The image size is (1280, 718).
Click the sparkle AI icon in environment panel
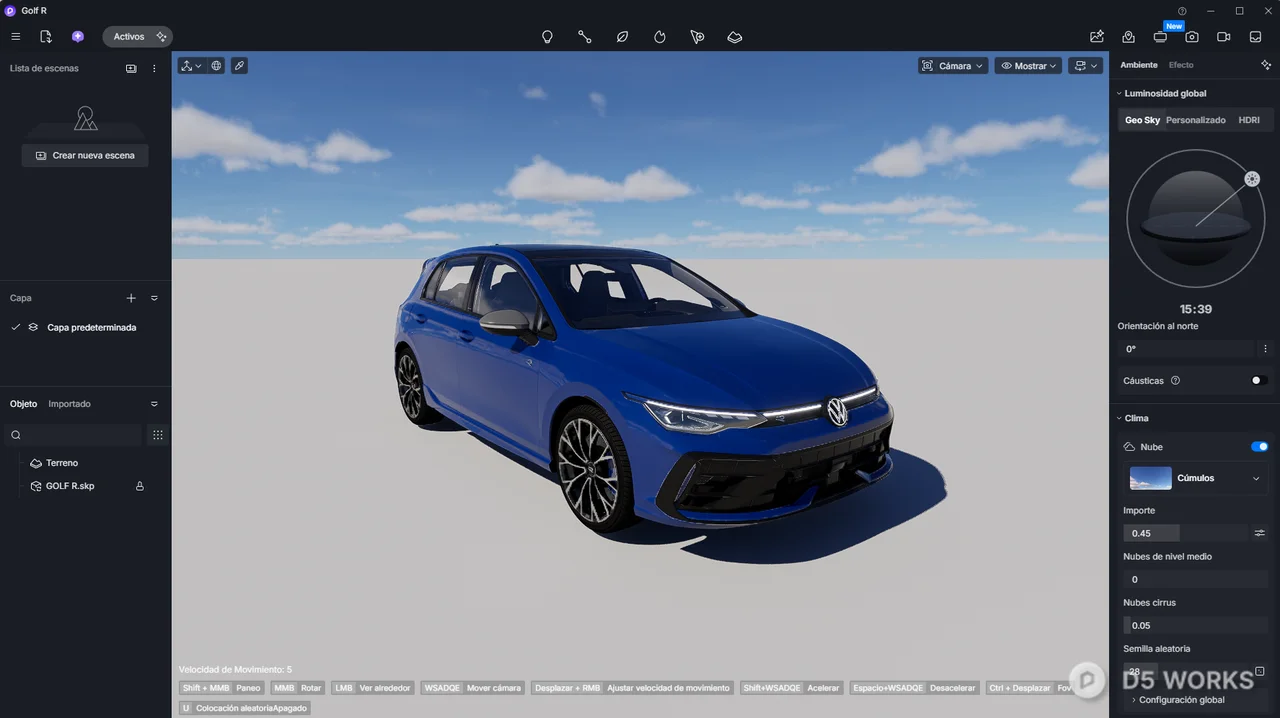[1266, 65]
